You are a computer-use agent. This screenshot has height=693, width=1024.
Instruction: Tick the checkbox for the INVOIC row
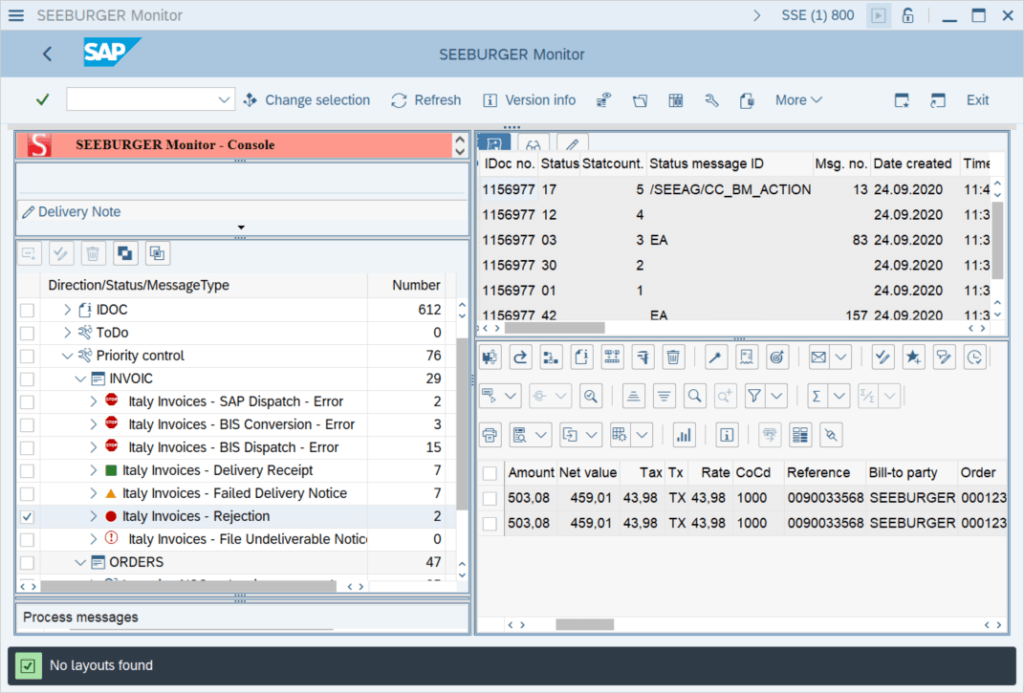27,379
